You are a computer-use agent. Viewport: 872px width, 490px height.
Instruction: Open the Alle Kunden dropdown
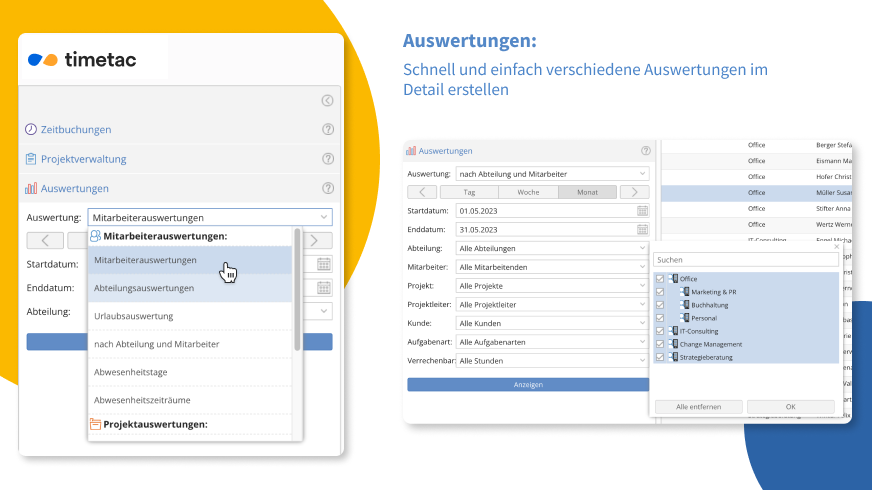[x=552, y=323]
